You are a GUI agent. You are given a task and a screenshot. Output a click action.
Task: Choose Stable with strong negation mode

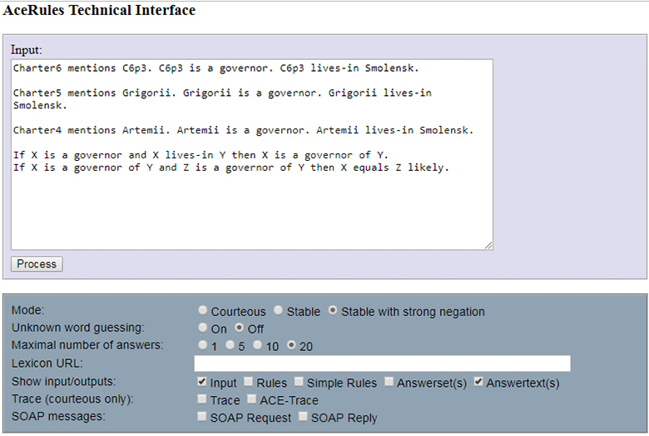pos(334,311)
